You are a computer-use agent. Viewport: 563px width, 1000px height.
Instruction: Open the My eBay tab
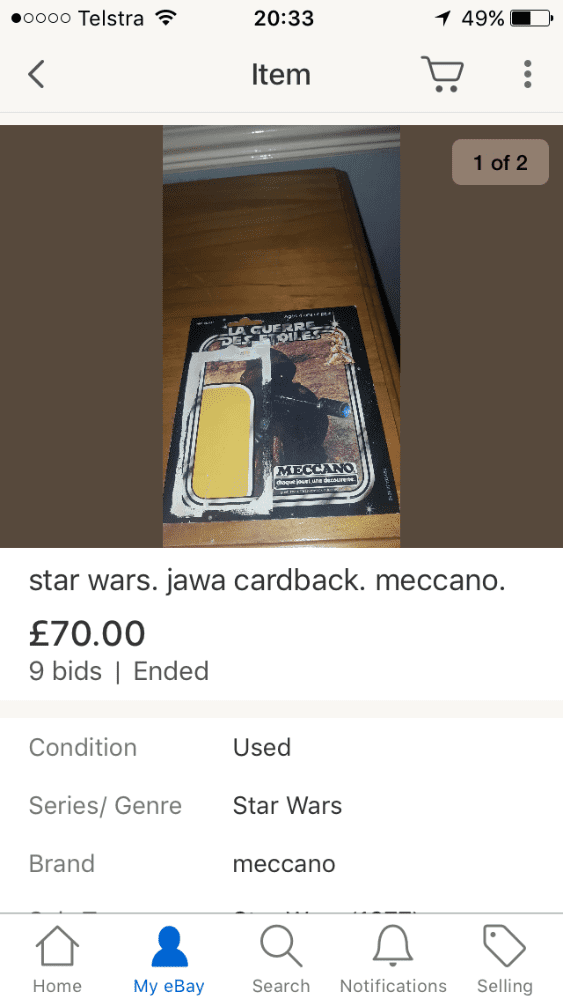169,959
